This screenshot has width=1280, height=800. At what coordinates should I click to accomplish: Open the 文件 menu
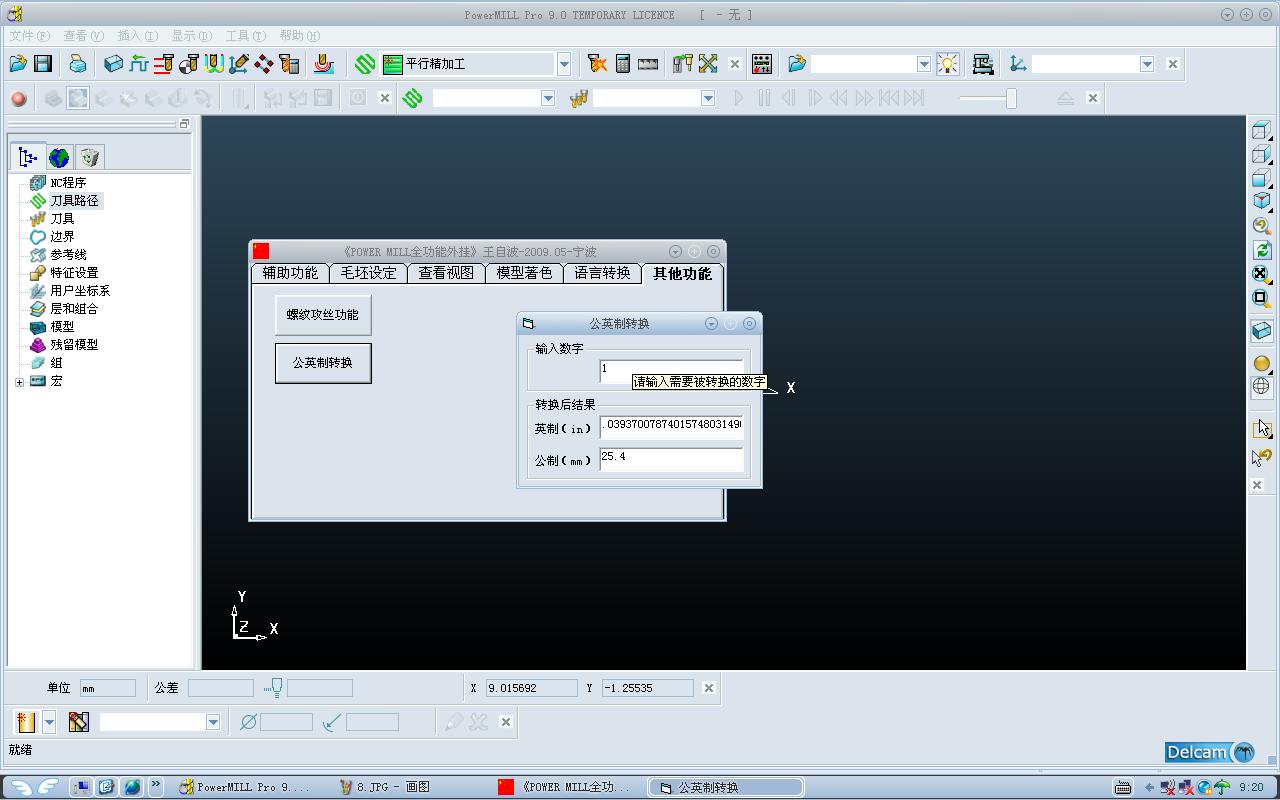pos(29,36)
